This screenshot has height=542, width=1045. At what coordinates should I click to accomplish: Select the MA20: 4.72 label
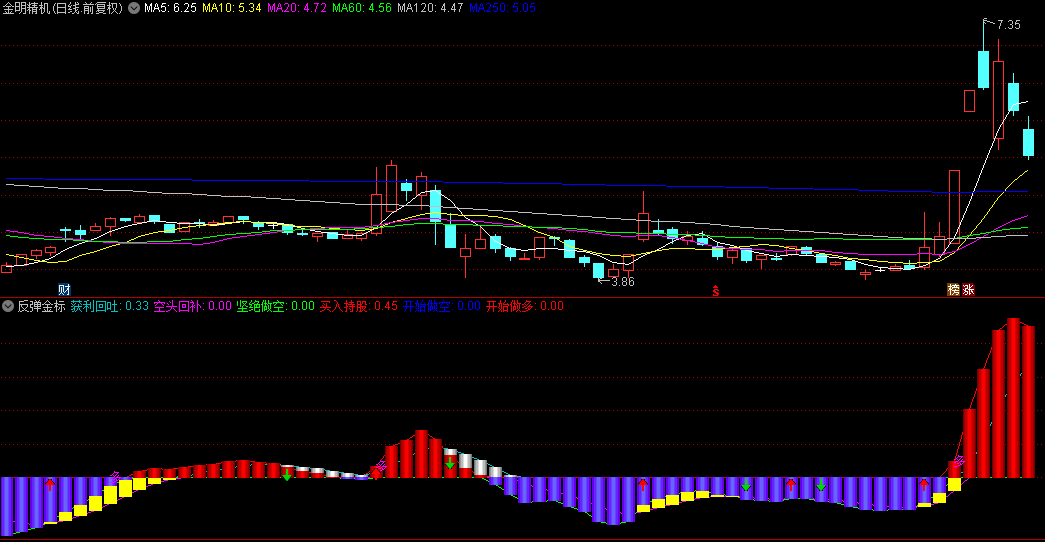point(297,8)
